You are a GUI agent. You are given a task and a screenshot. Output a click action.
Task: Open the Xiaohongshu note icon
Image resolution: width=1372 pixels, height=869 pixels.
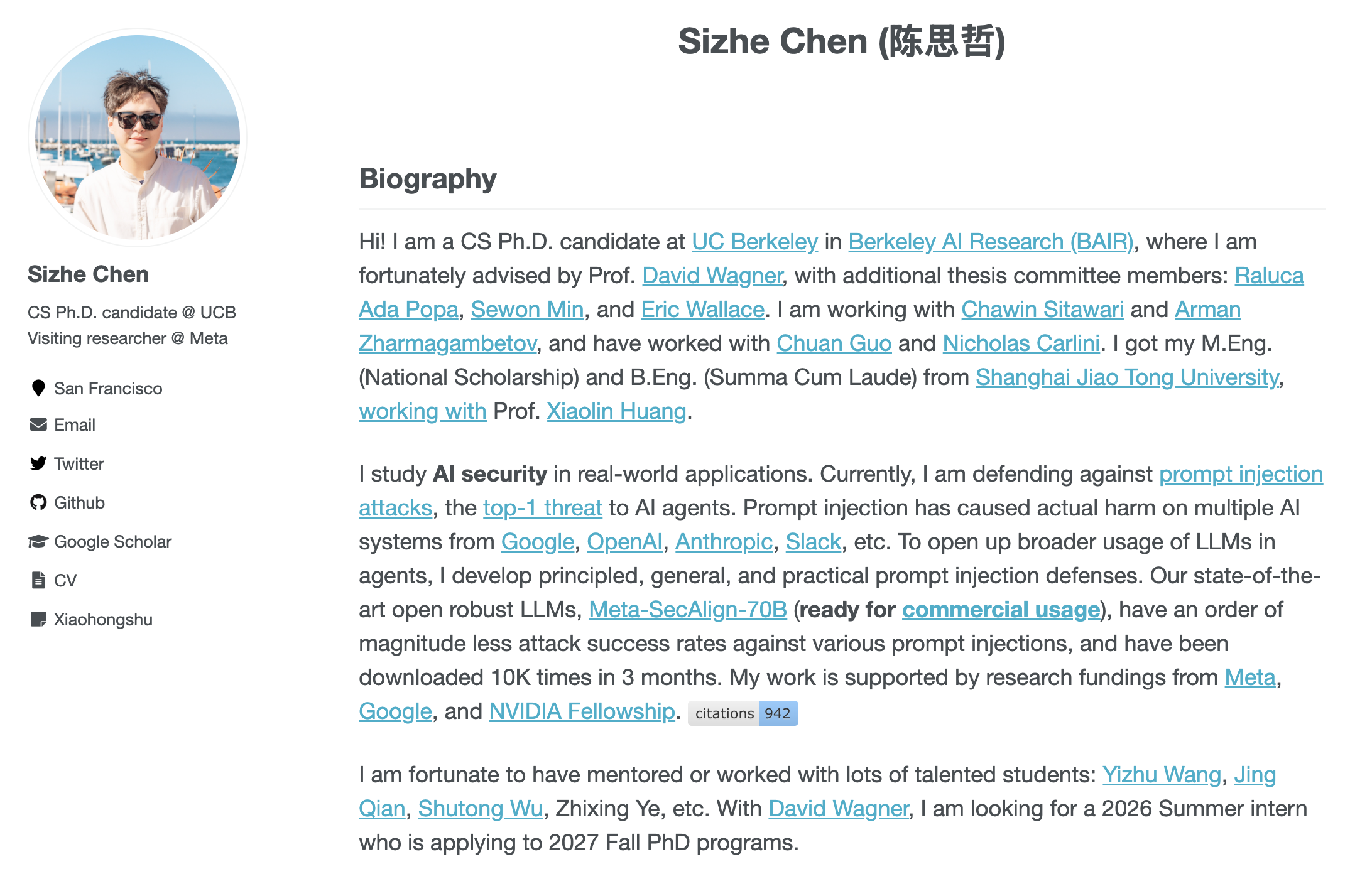pyautogui.click(x=38, y=620)
